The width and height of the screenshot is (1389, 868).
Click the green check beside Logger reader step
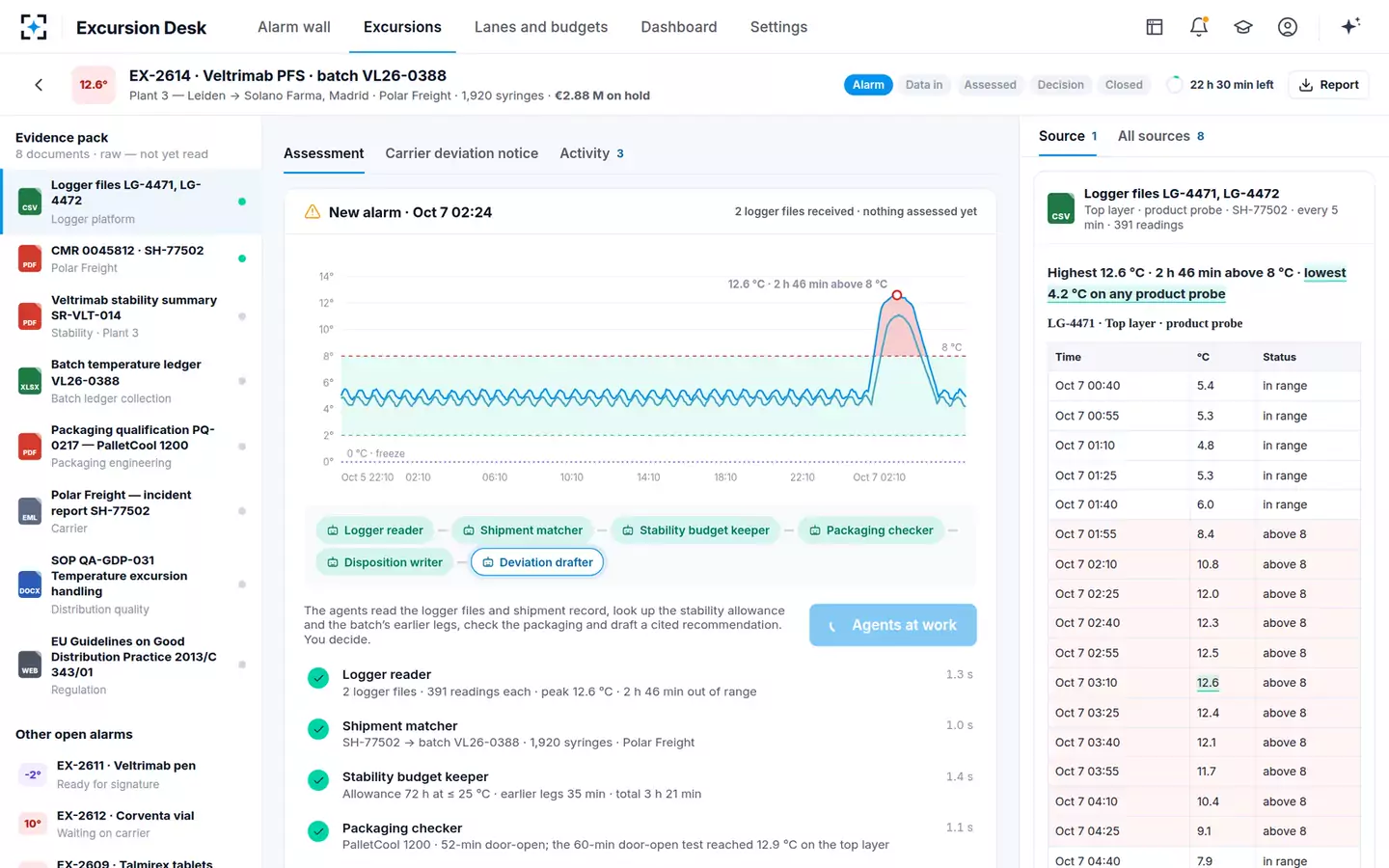pos(318,678)
